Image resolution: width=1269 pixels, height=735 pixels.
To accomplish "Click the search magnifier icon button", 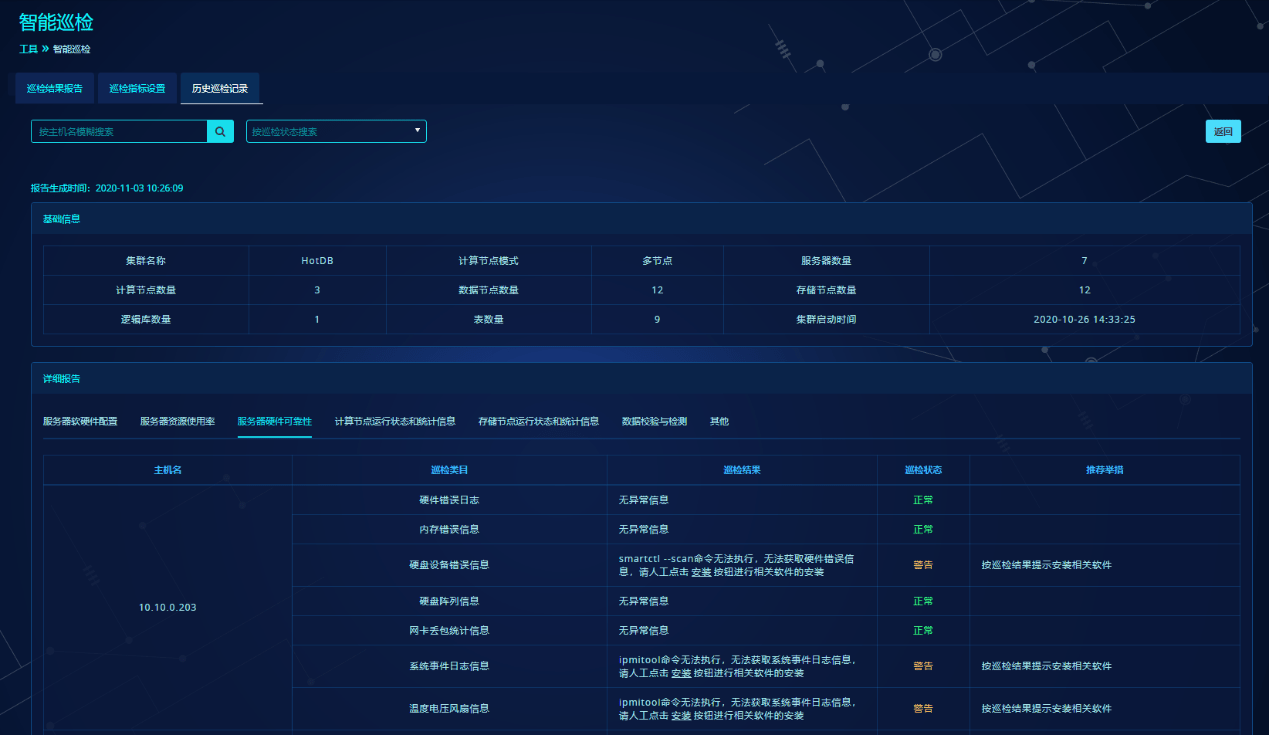I will 220,131.
